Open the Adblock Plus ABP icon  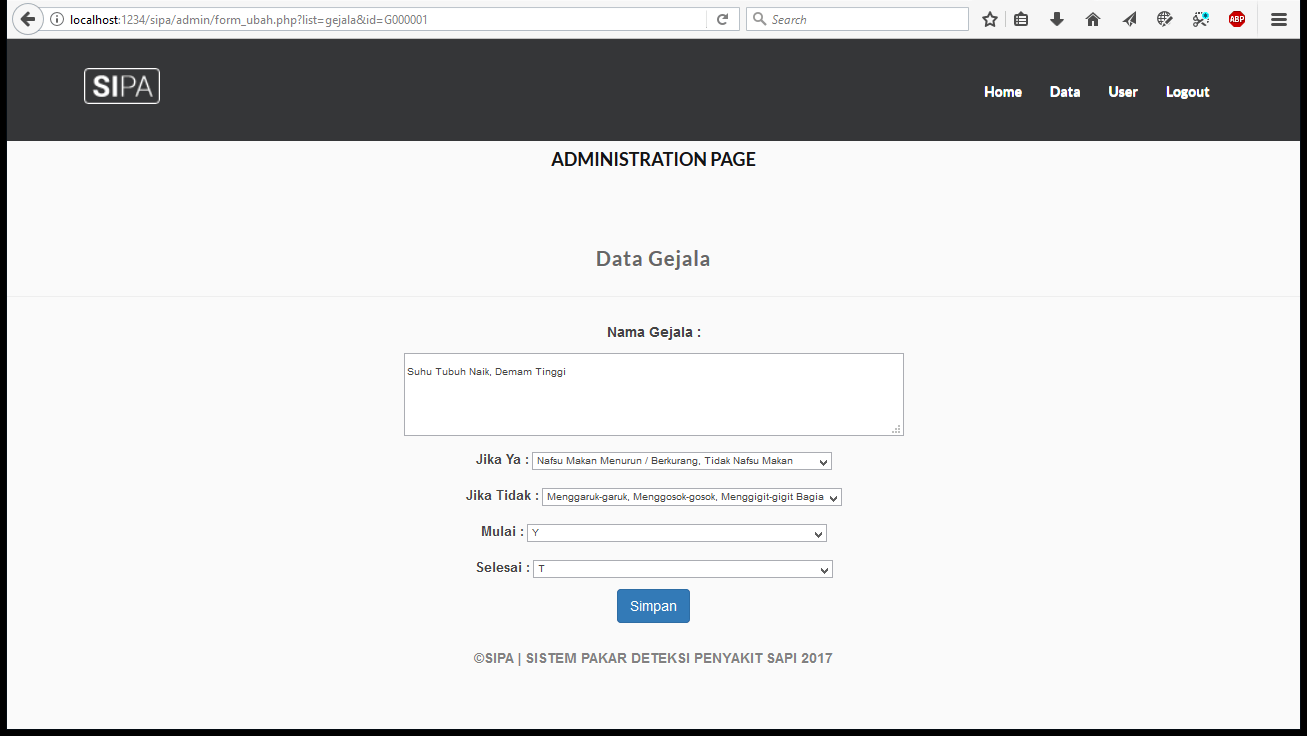point(1237,19)
